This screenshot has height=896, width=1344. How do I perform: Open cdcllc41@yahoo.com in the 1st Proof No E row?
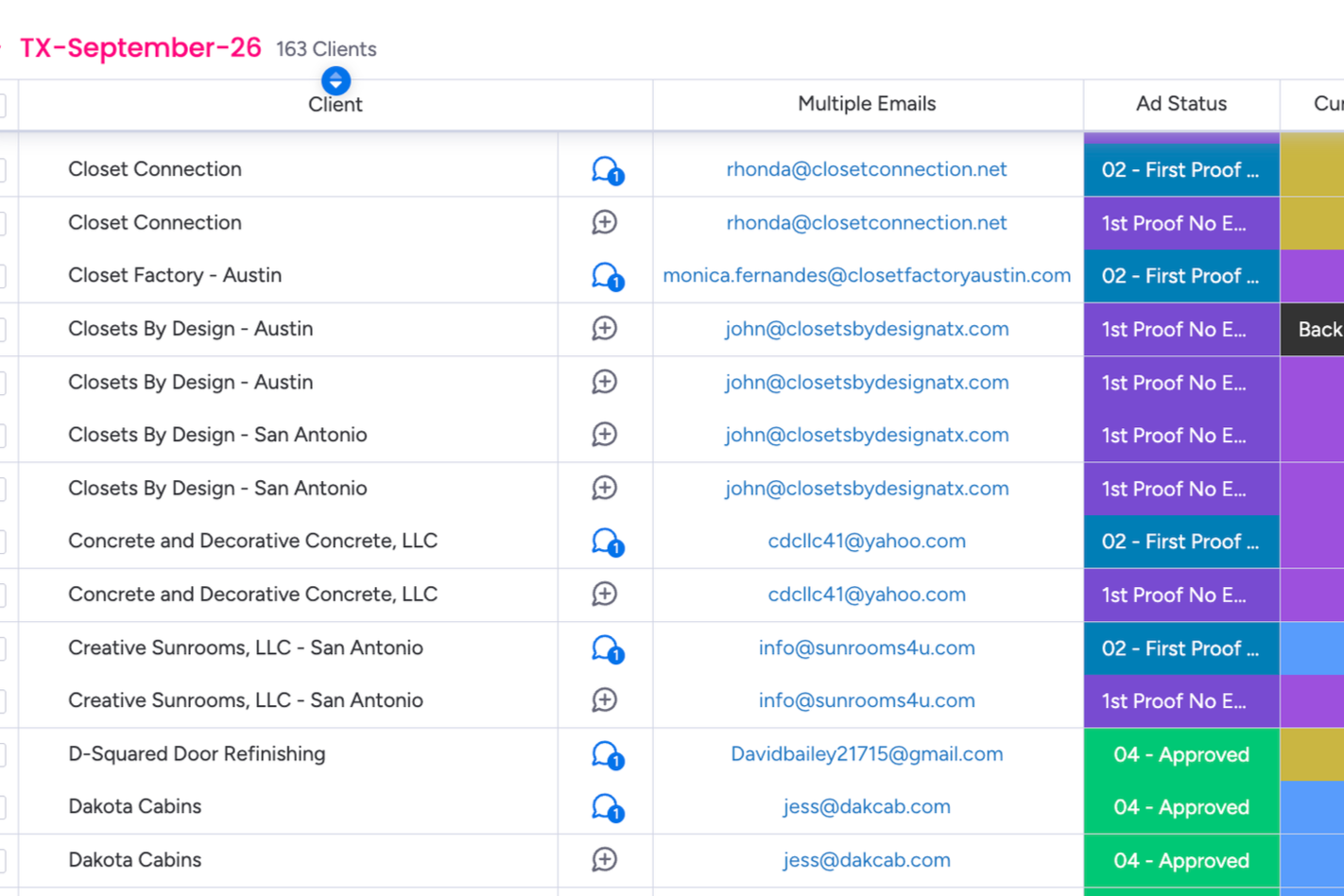point(867,594)
